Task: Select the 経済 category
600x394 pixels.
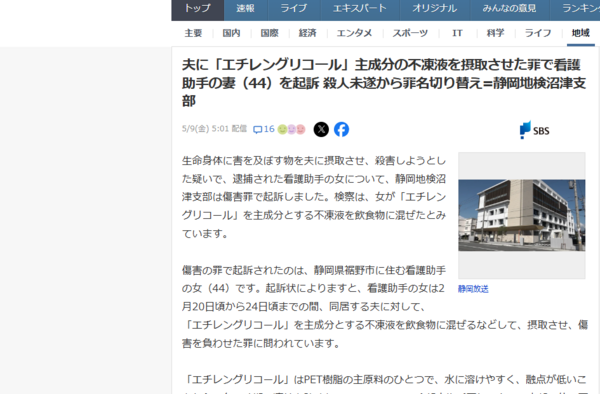Action: (308, 33)
